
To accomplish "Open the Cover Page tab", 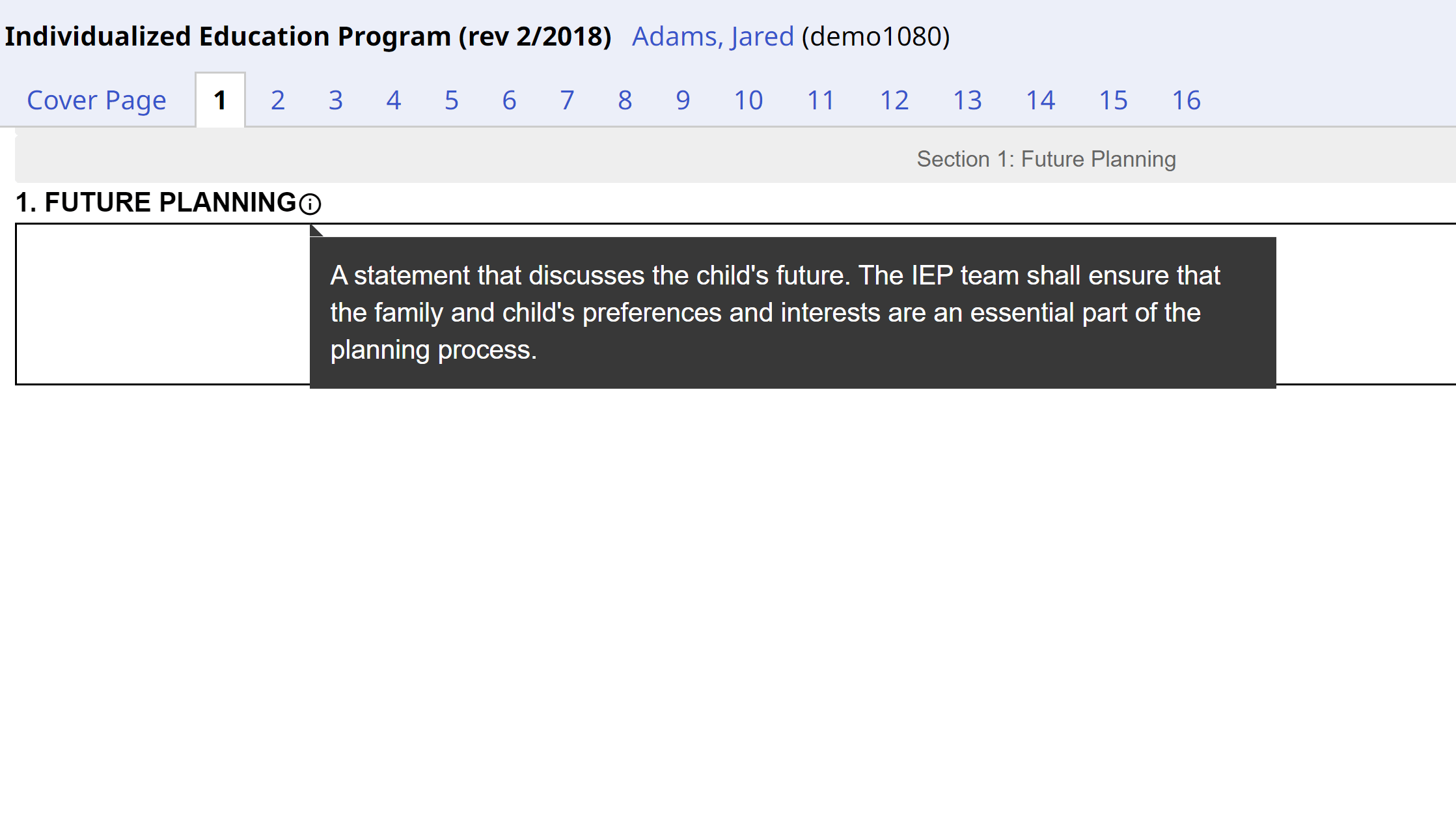I will click(97, 100).
